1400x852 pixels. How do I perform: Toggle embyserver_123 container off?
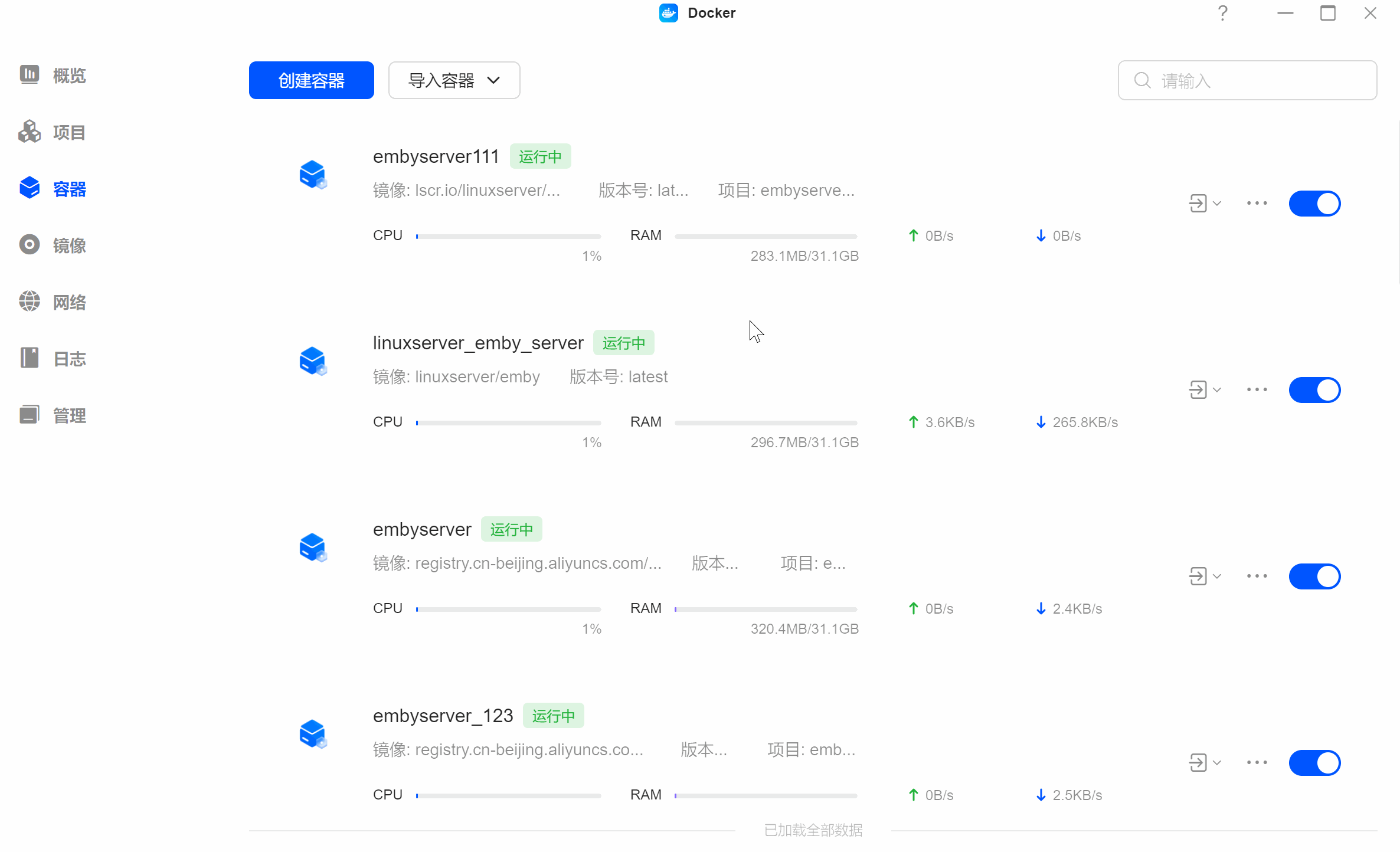(x=1314, y=763)
